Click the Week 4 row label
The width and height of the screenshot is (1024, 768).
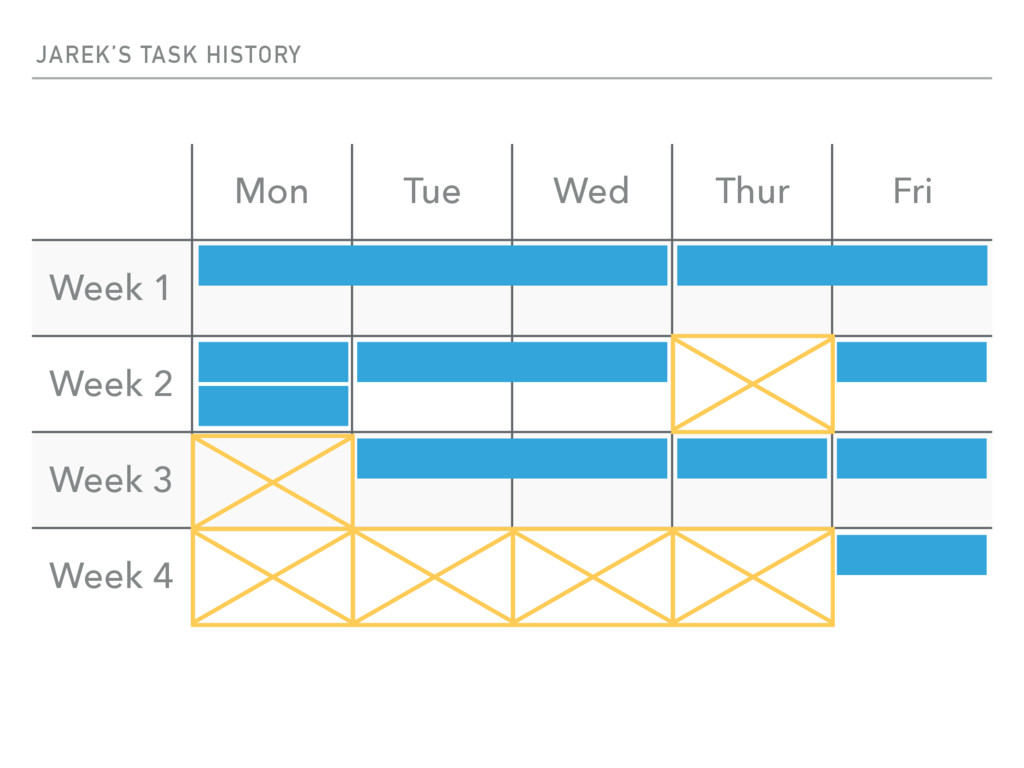111,576
